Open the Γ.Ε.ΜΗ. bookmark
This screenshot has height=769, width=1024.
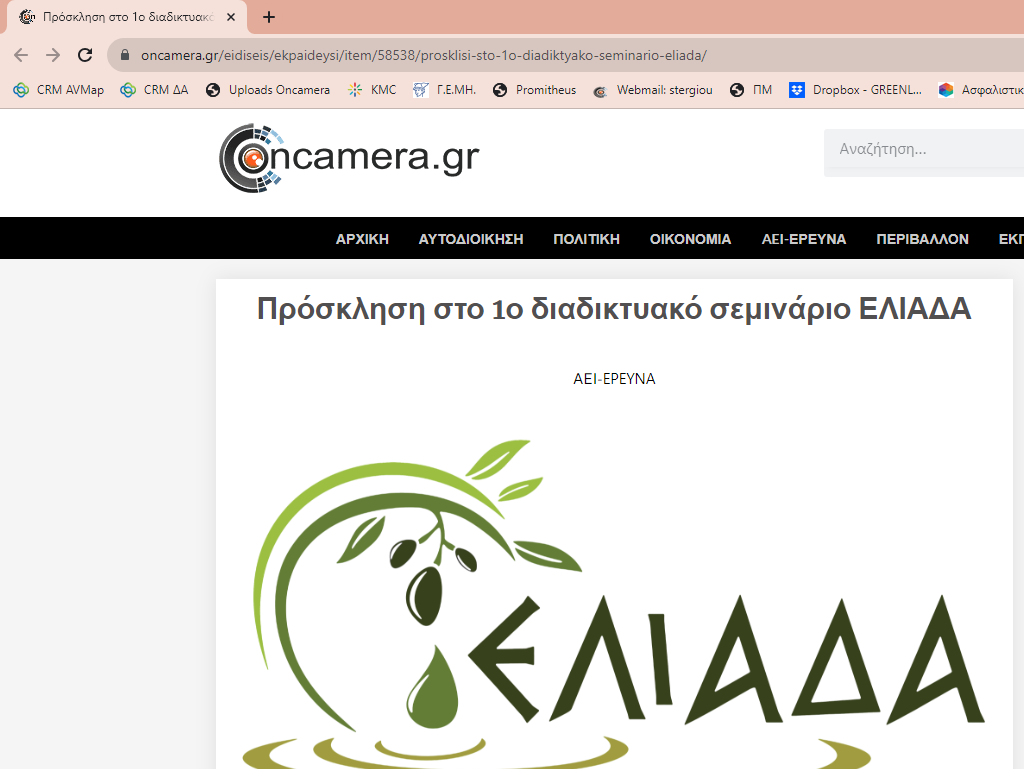[444, 90]
